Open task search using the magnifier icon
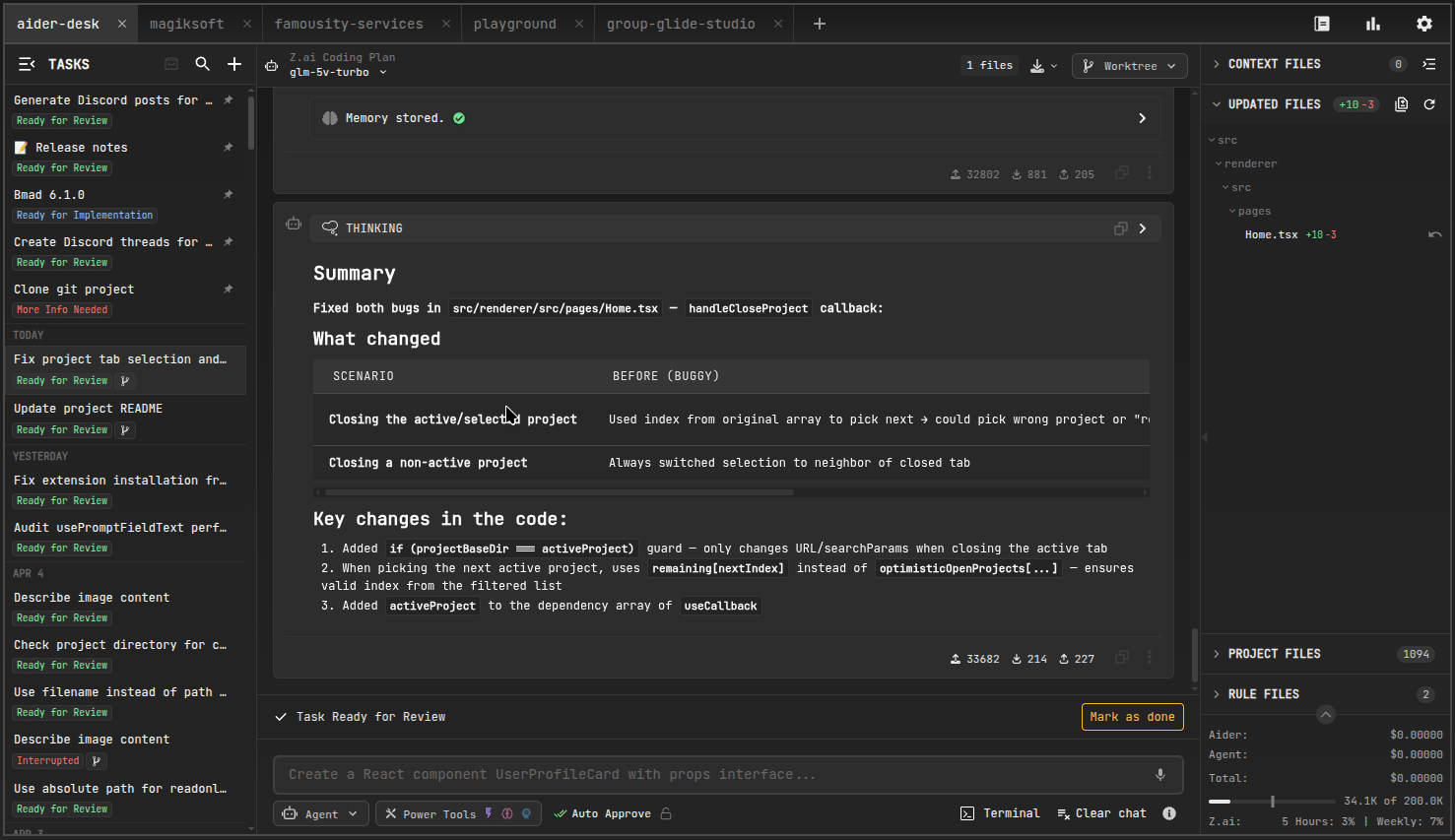The image size is (1455, 840). [203, 64]
